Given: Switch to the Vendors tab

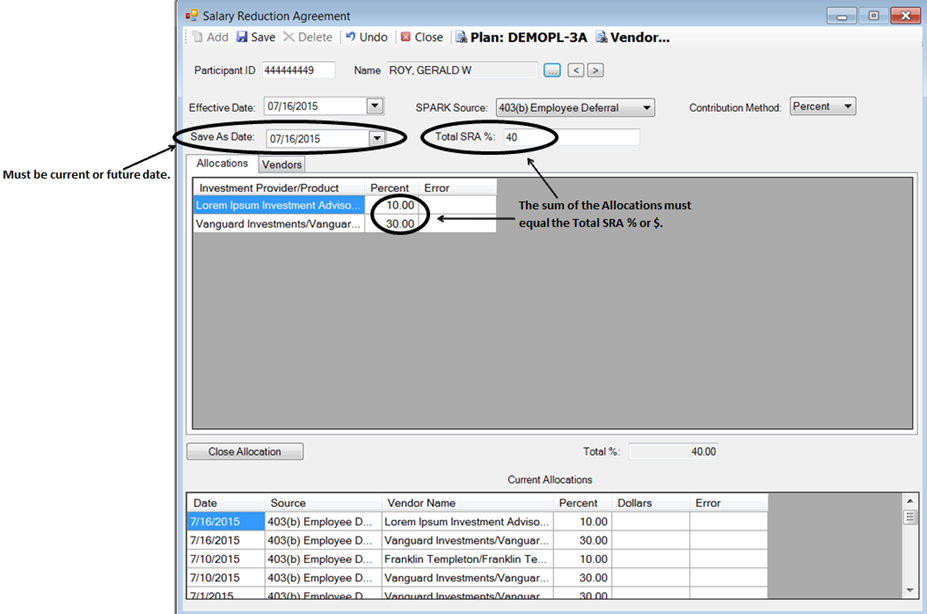Looking at the screenshot, I should (282, 164).
